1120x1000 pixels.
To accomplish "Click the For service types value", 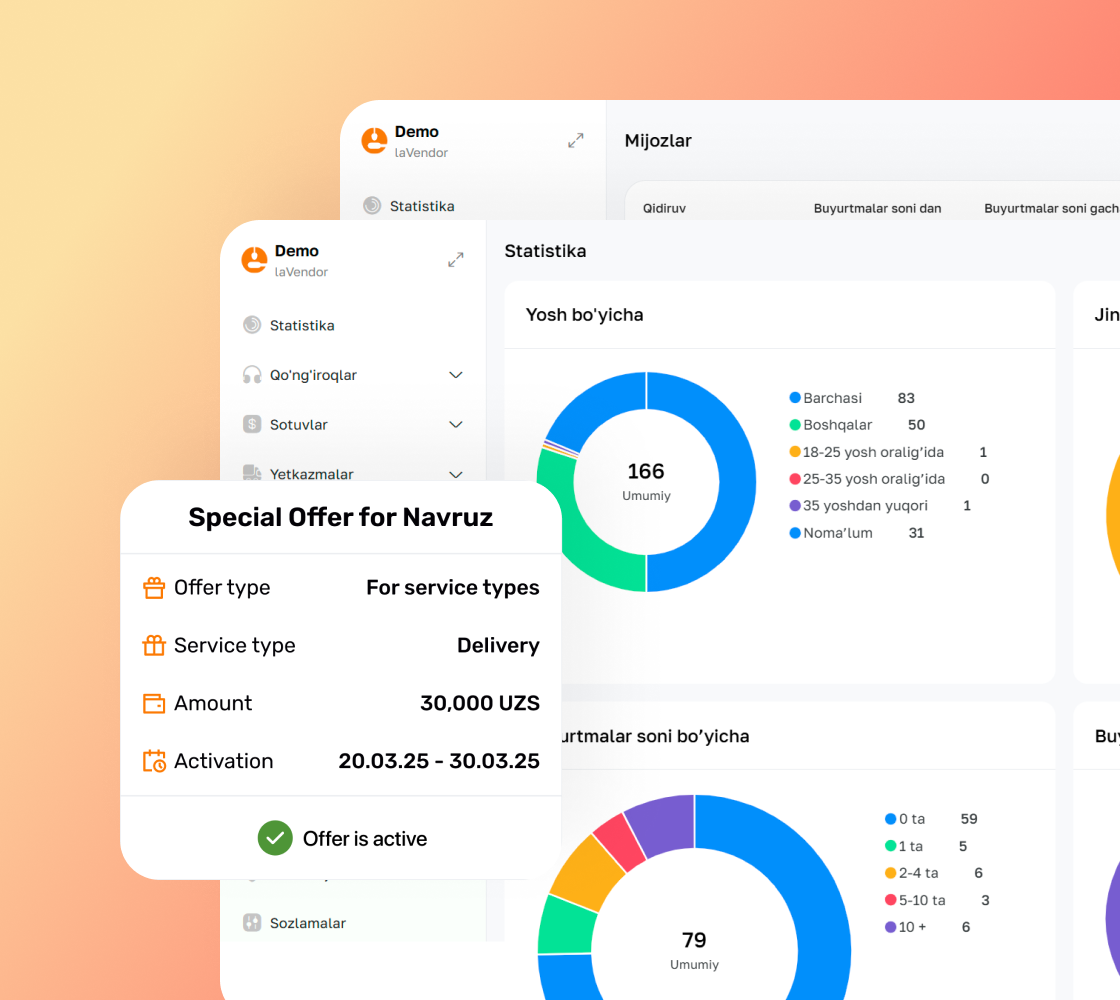I will tap(453, 587).
